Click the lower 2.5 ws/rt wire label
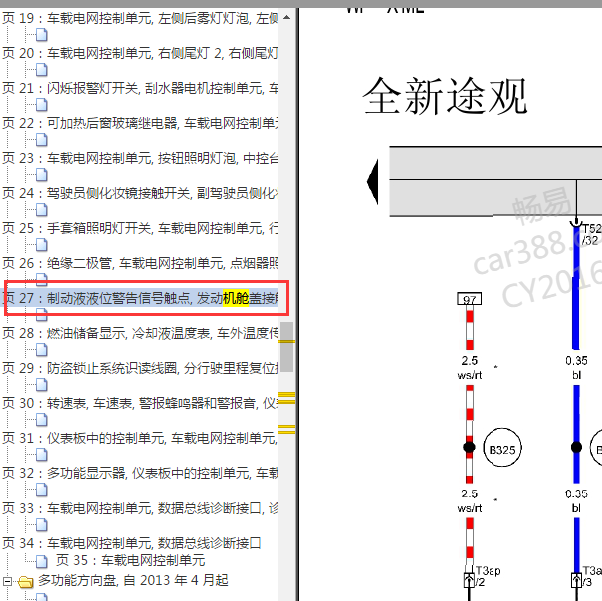602x601 pixels. tap(470, 501)
